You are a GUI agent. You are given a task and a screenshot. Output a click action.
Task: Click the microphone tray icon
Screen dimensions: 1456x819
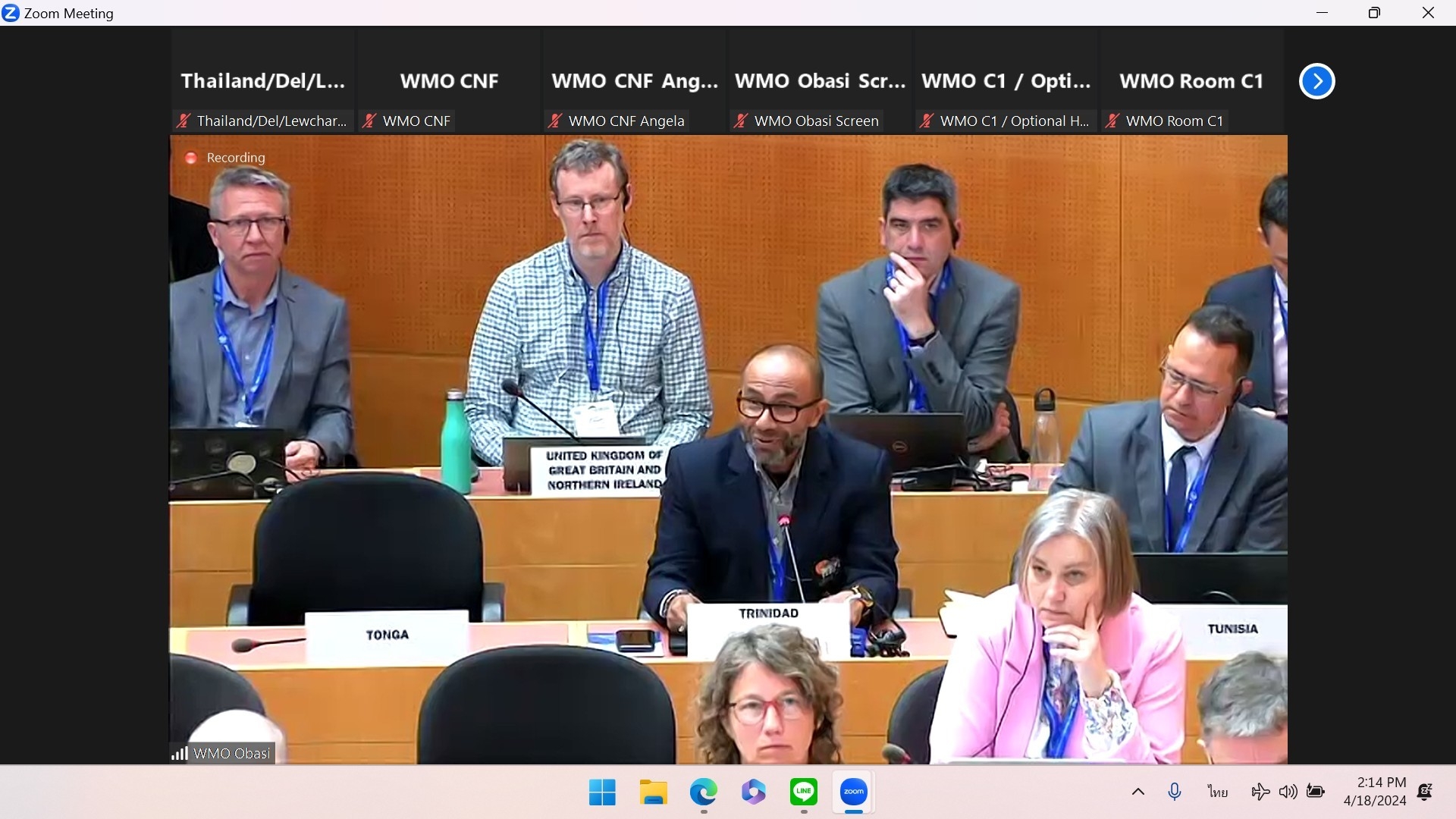point(1174,792)
